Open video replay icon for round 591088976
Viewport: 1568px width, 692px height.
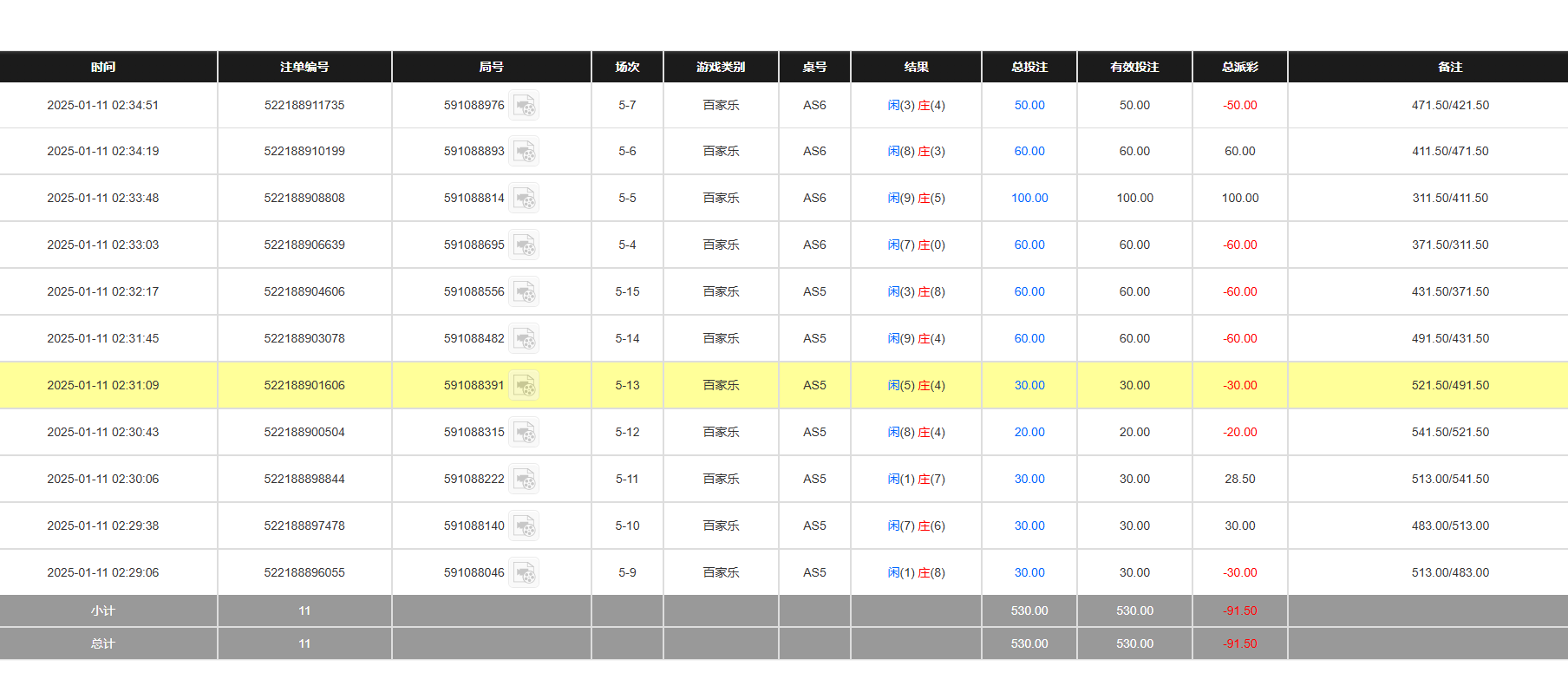[x=524, y=106]
